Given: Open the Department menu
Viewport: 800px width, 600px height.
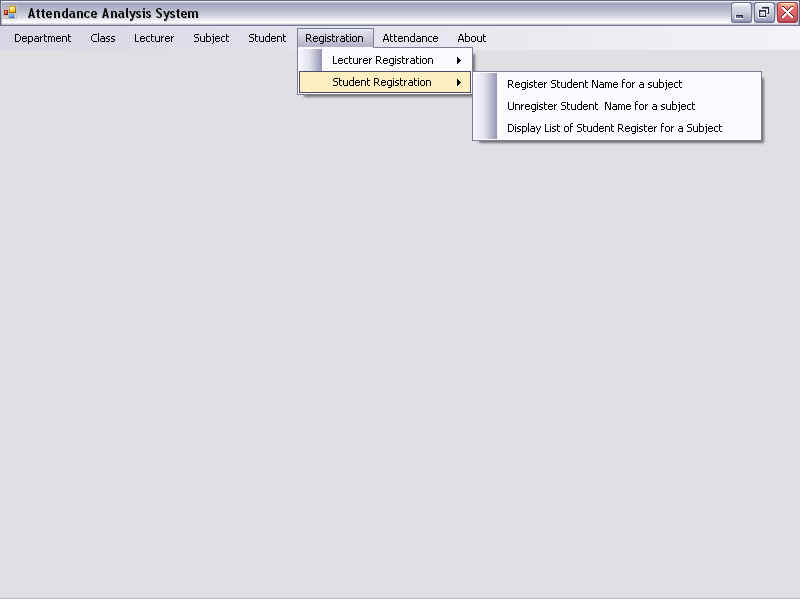Looking at the screenshot, I should 43,38.
